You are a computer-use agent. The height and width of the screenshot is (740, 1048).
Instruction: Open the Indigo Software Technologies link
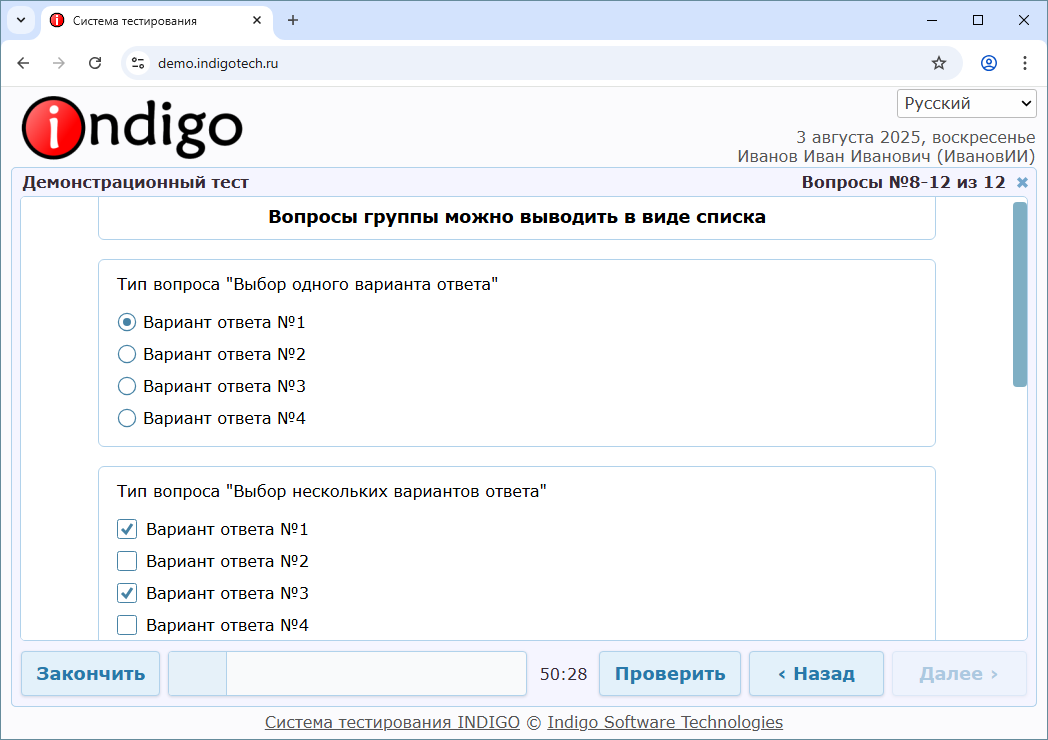point(665,723)
